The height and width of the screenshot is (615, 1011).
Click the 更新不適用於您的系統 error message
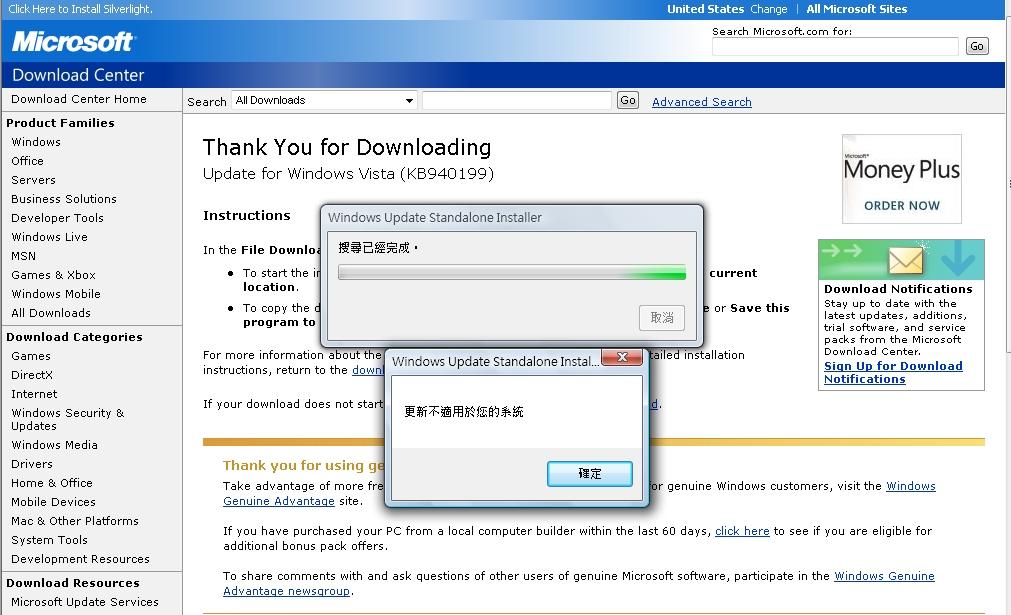point(464,412)
